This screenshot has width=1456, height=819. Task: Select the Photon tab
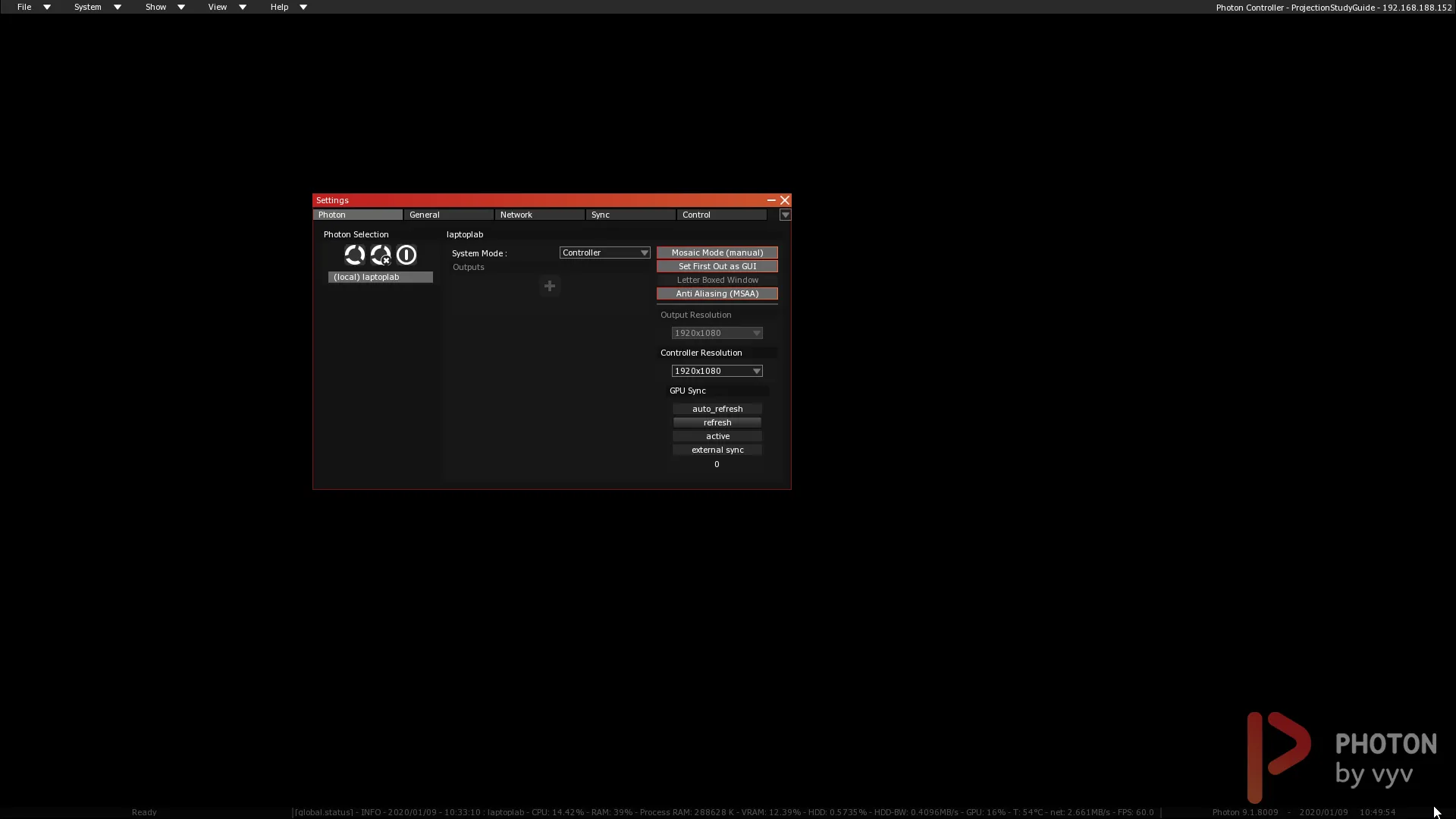[x=358, y=215]
